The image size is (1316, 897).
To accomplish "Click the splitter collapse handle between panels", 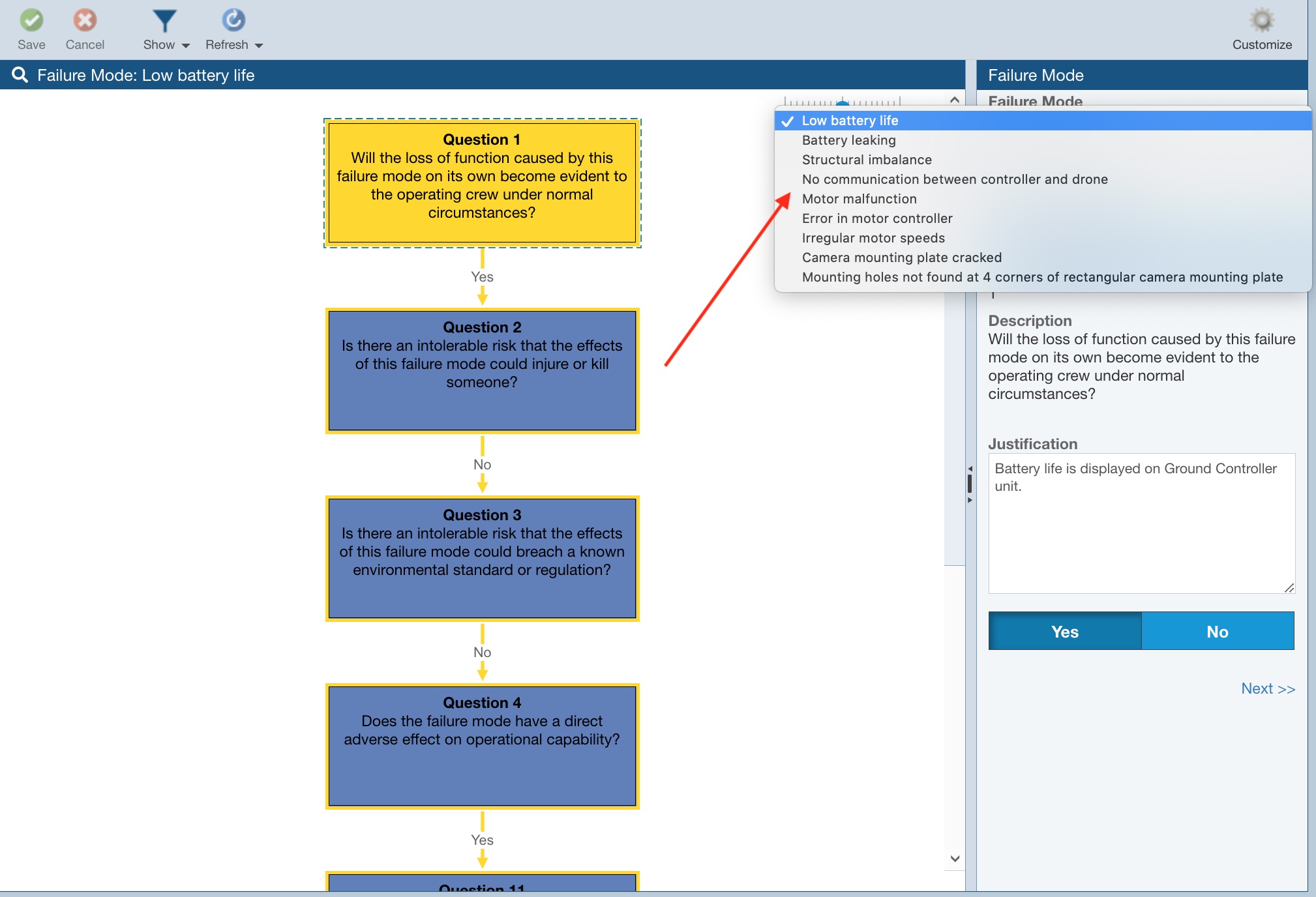I will tap(970, 484).
